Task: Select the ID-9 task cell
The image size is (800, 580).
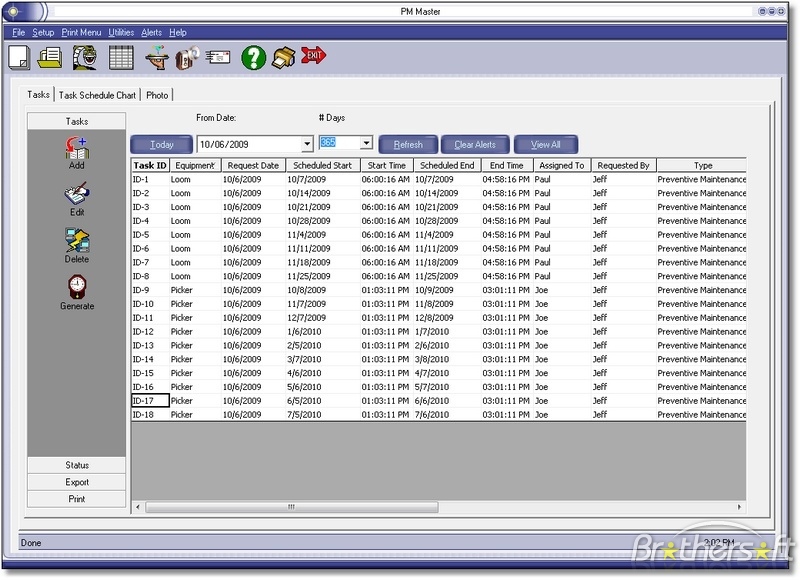Action: click(x=150, y=290)
